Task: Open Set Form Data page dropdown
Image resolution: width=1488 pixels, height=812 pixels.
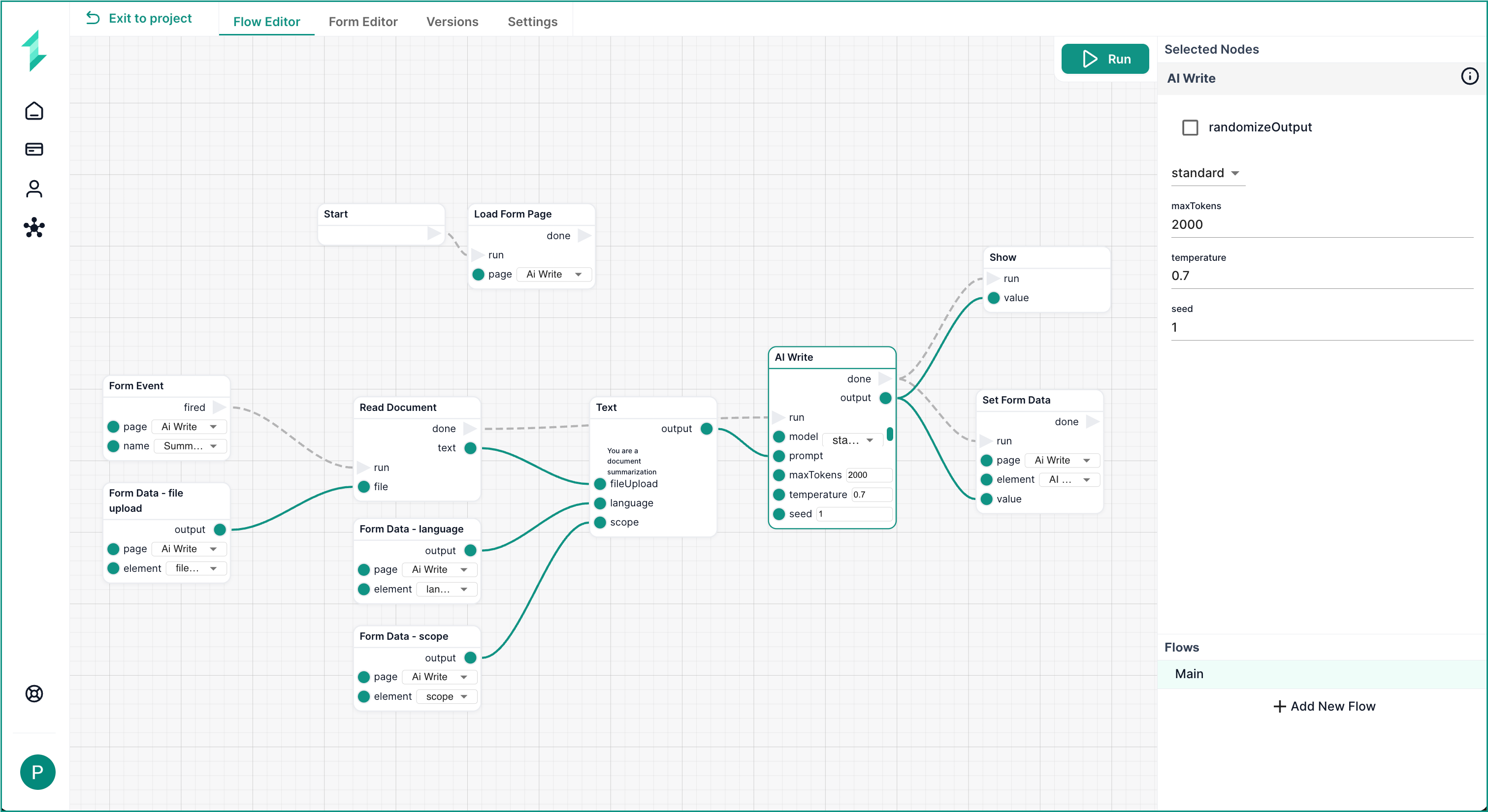Action: pyautogui.click(x=1062, y=460)
